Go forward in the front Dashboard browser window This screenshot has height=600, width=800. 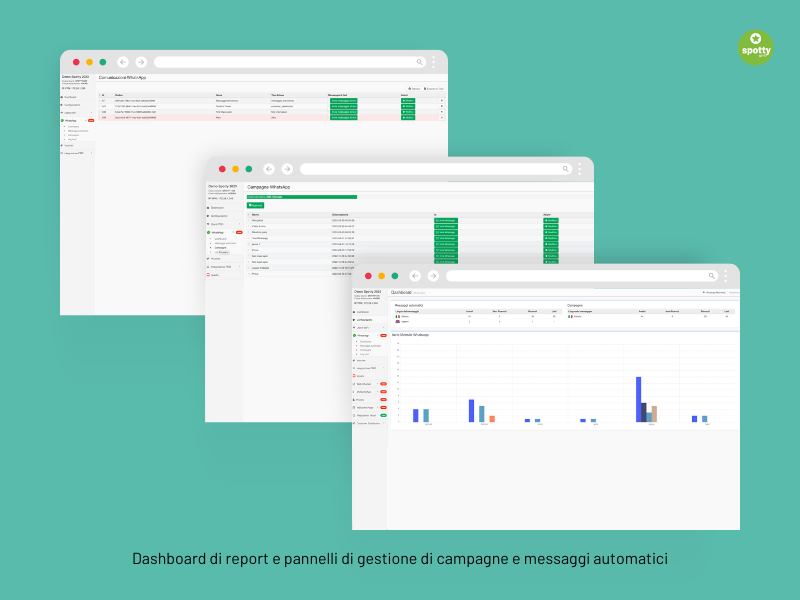click(433, 276)
